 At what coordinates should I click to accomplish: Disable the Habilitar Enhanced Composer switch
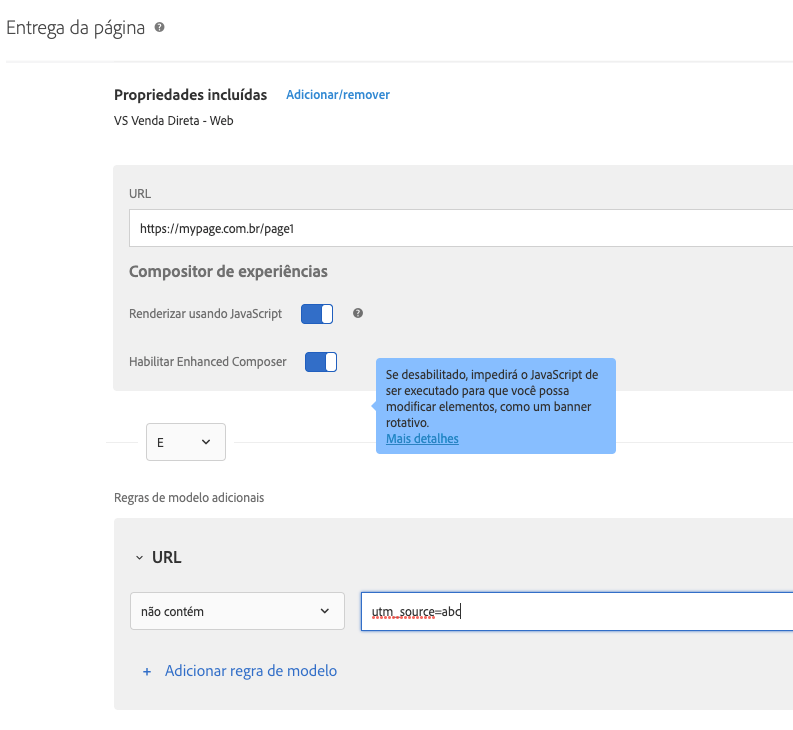coord(321,362)
